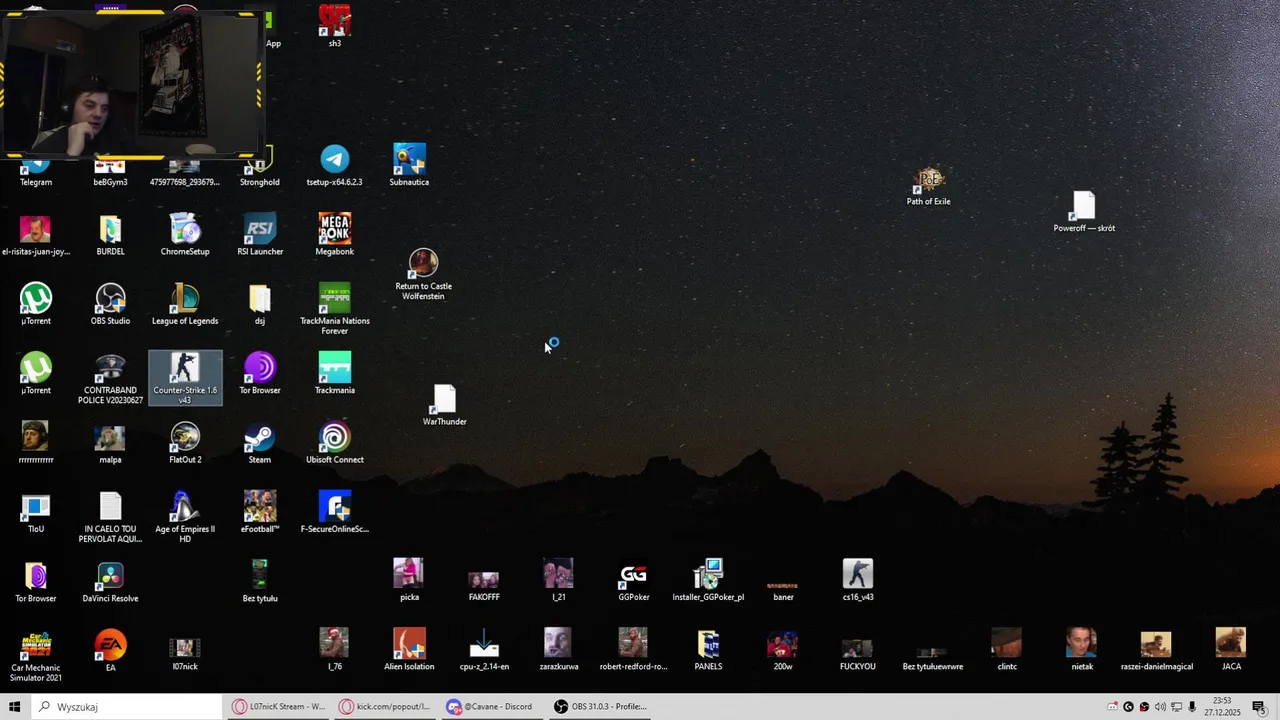Select the Counter-Strike 1.6 v43 icon
The height and width of the screenshot is (720, 1280).
185,378
